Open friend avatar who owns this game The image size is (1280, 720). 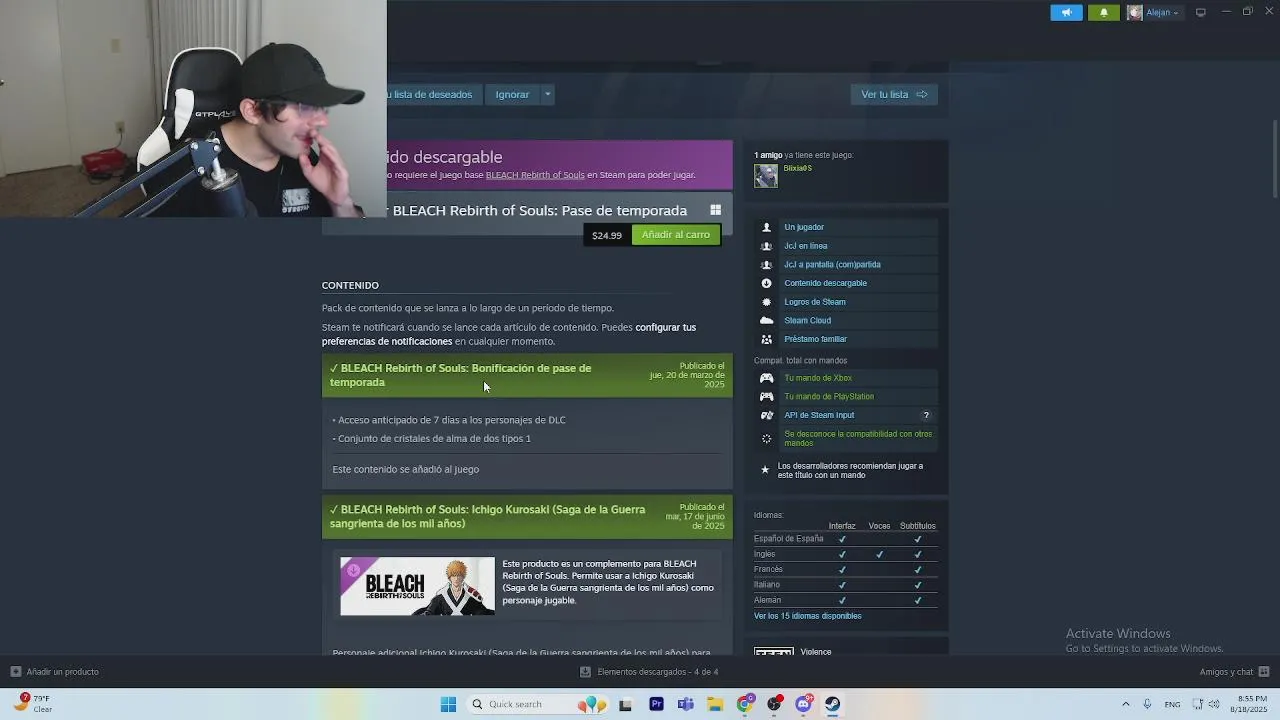[766, 175]
